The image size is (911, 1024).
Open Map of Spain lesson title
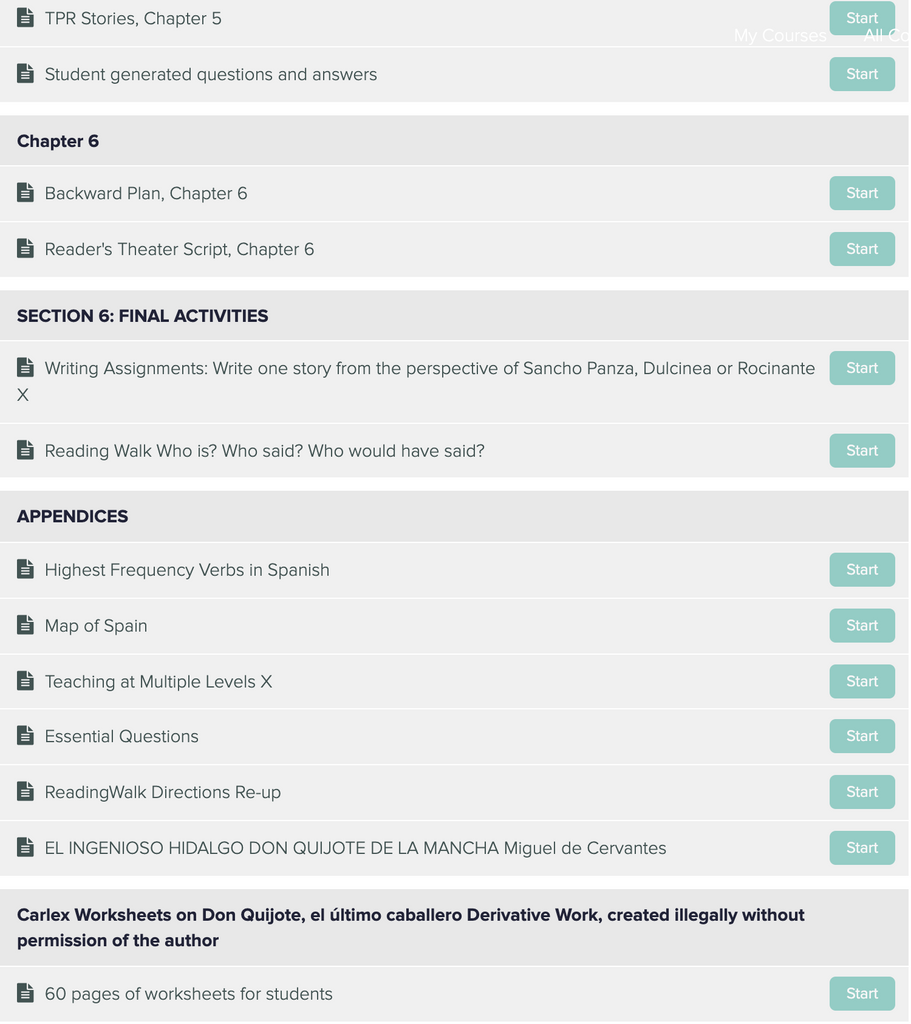pyautogui.click(x=96, y=626)
